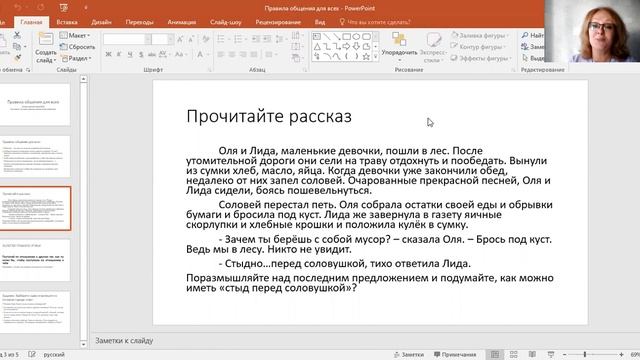640x360 pixels.
Task: Toggle italic К formatting
Action: coord(119,54)
